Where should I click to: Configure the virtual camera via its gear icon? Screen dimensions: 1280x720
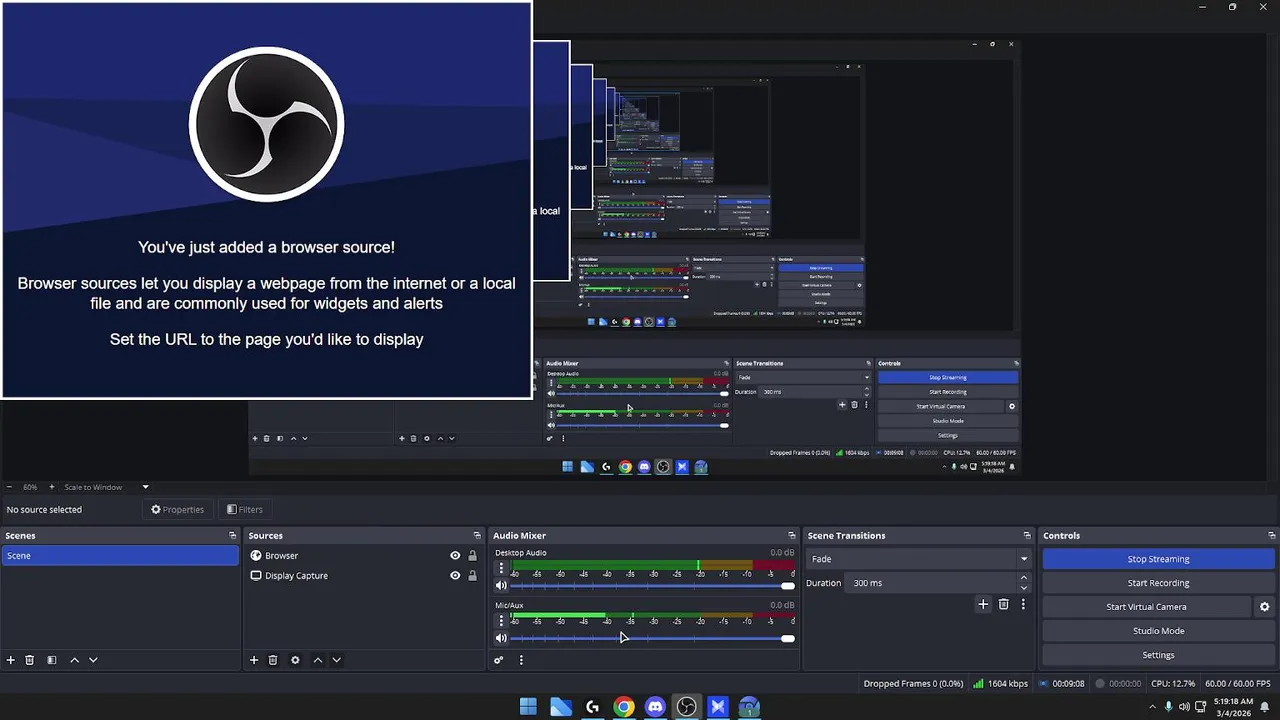click(x=1264, y=607)
